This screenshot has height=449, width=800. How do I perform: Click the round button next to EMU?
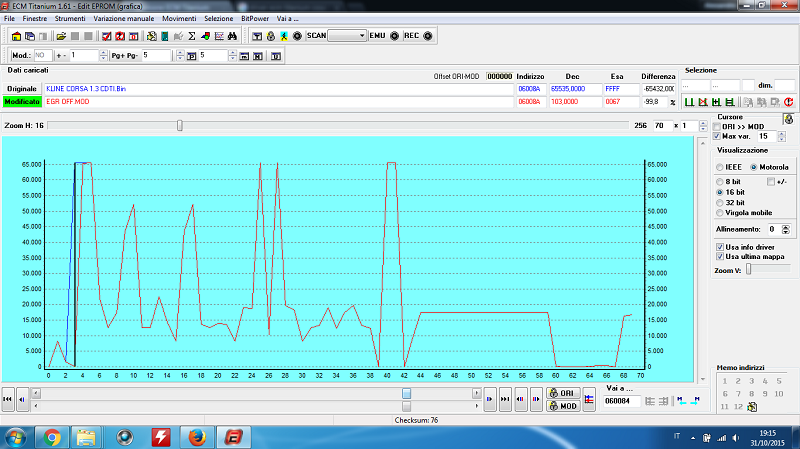394,36
